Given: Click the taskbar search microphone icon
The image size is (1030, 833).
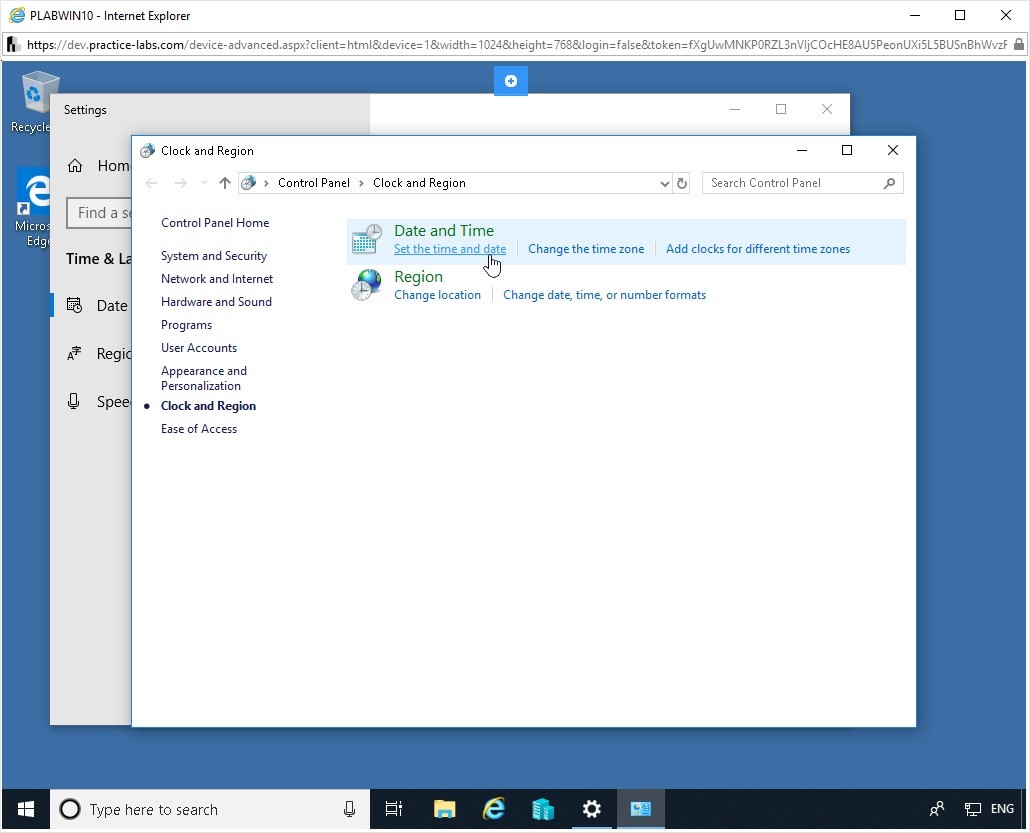Looking at the screenshot, I should tap(349, 809).
